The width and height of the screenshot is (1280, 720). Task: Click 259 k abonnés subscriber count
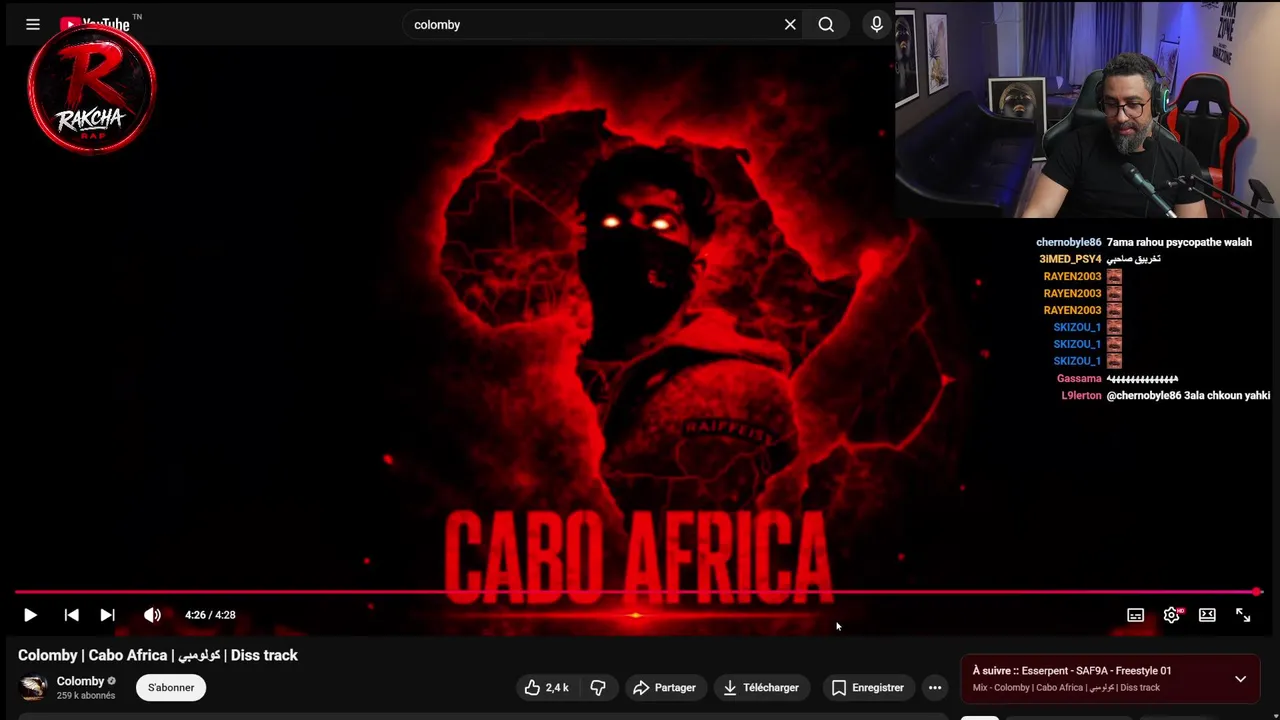point(85,696)
